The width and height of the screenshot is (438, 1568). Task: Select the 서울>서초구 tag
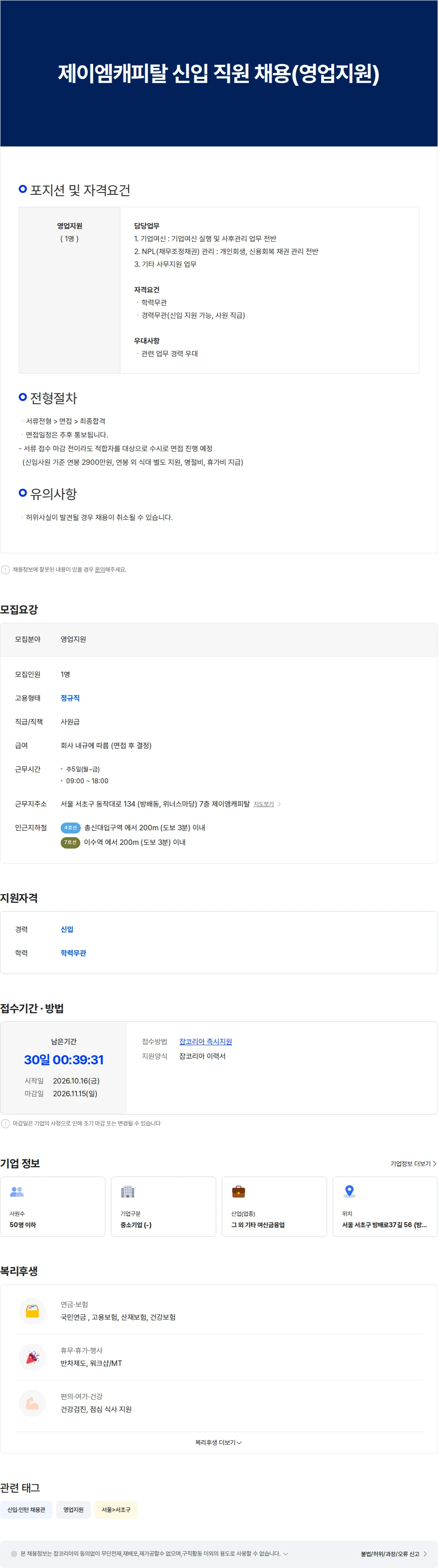coord(116,1510)
